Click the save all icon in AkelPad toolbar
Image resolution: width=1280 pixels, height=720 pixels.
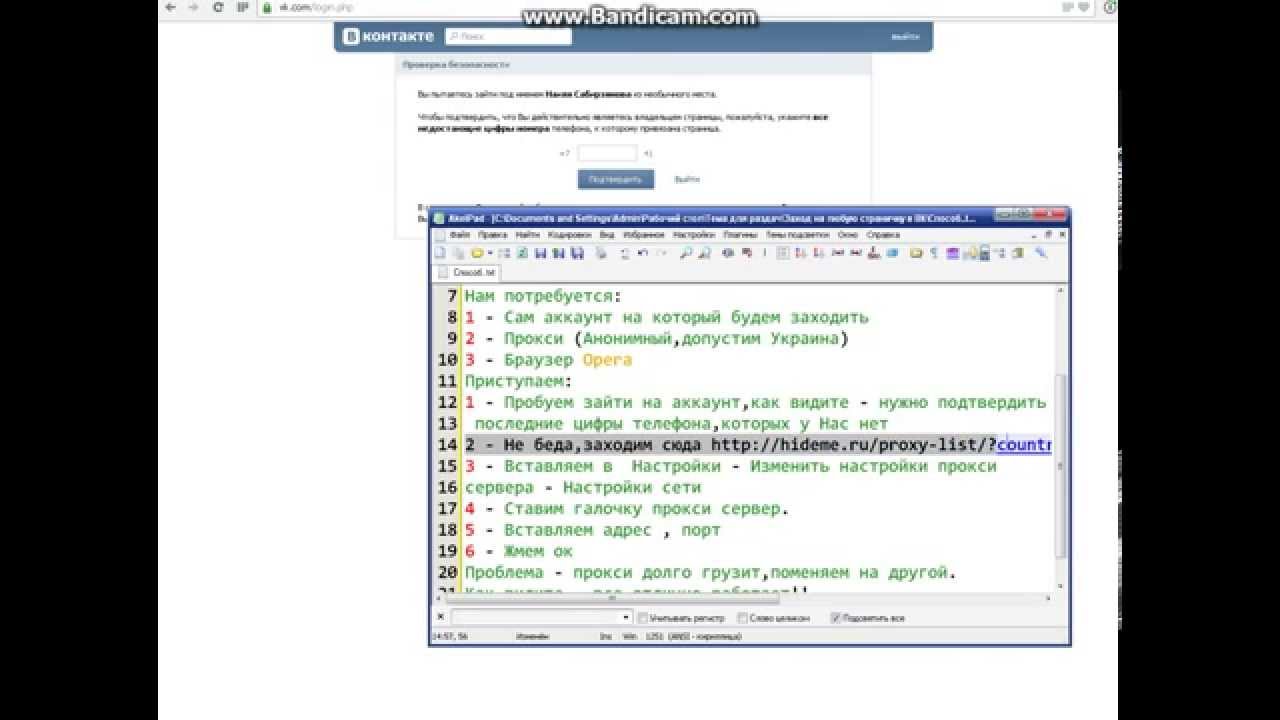click(577, 254)
